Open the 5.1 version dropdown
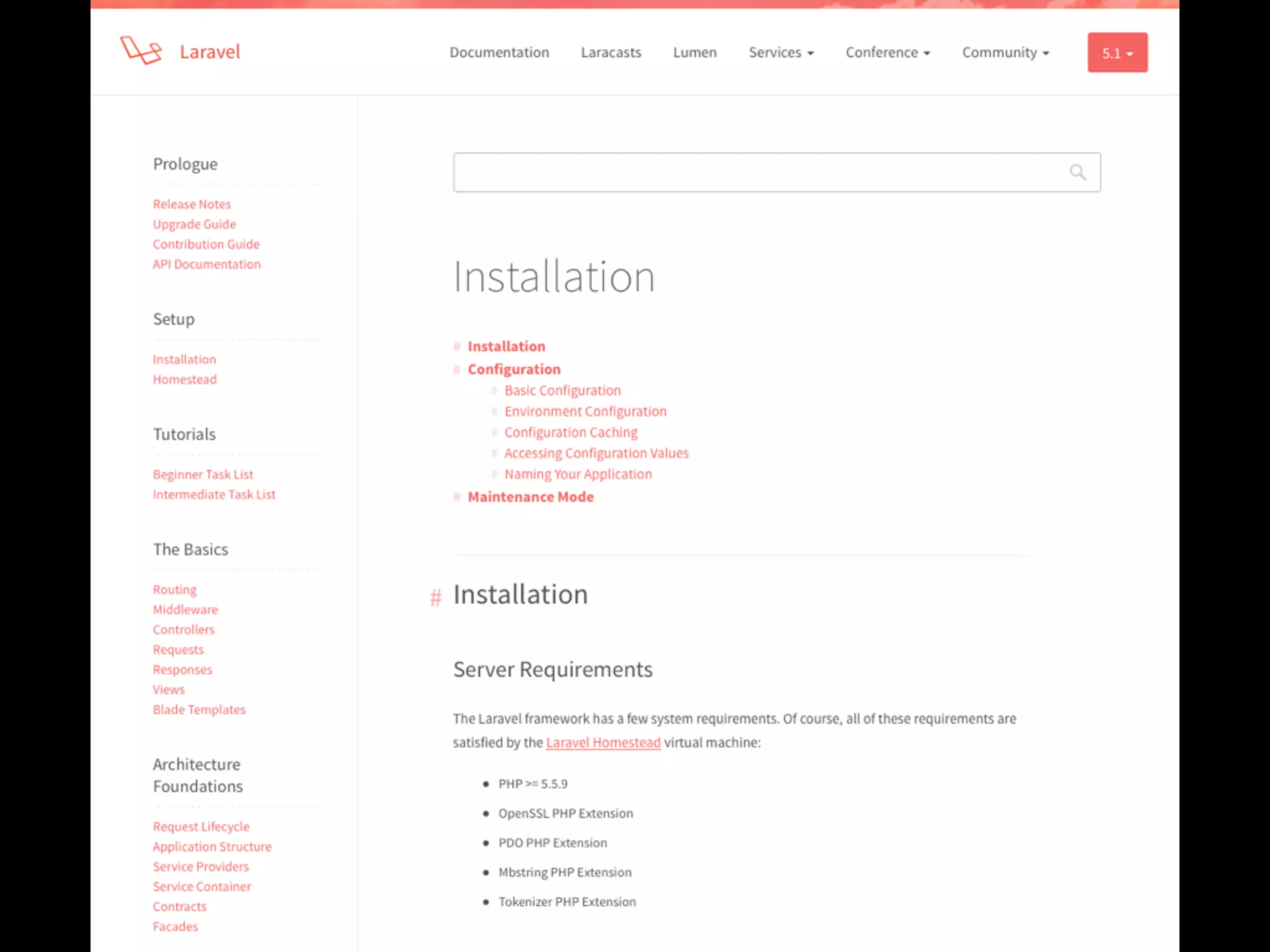Viewport: 1270px width, 952px height. pos(1117,53)
